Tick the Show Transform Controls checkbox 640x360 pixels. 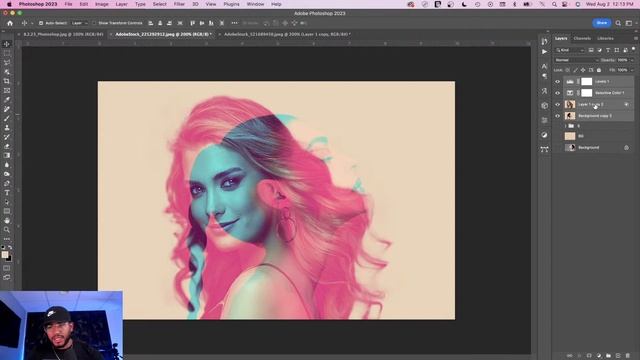pos(94,23)
